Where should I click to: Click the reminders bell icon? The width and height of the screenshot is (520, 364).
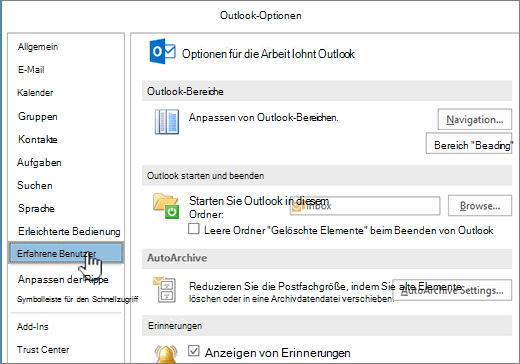(166, 354)
